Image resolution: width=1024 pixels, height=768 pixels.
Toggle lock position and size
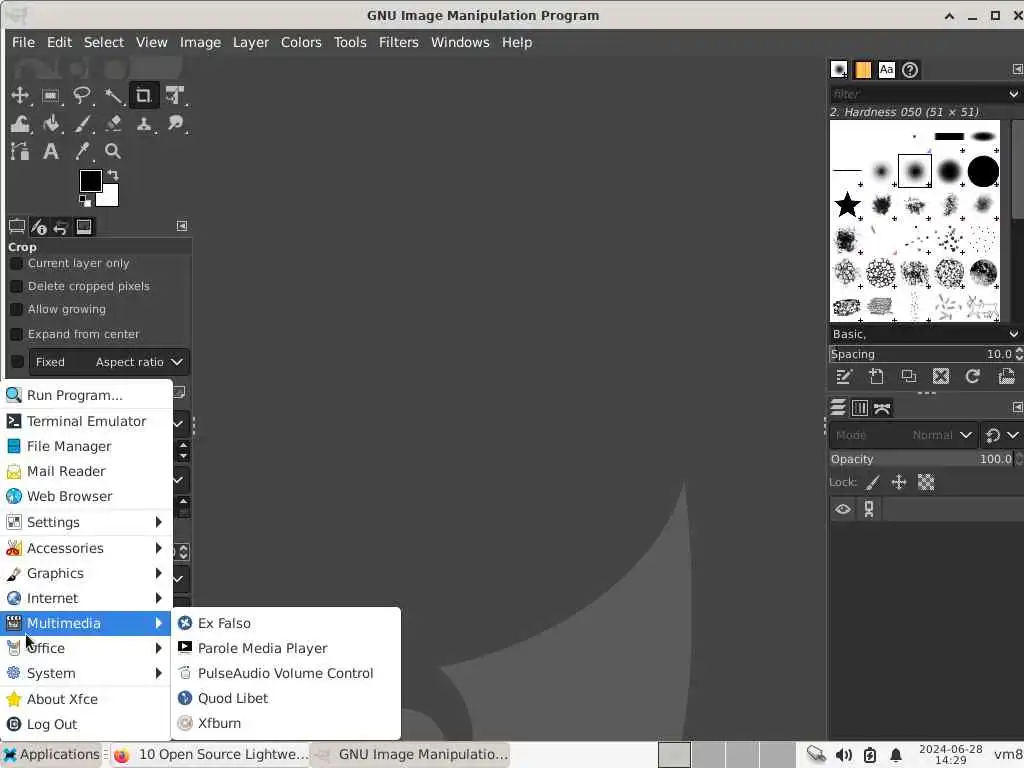click(899, 483)
